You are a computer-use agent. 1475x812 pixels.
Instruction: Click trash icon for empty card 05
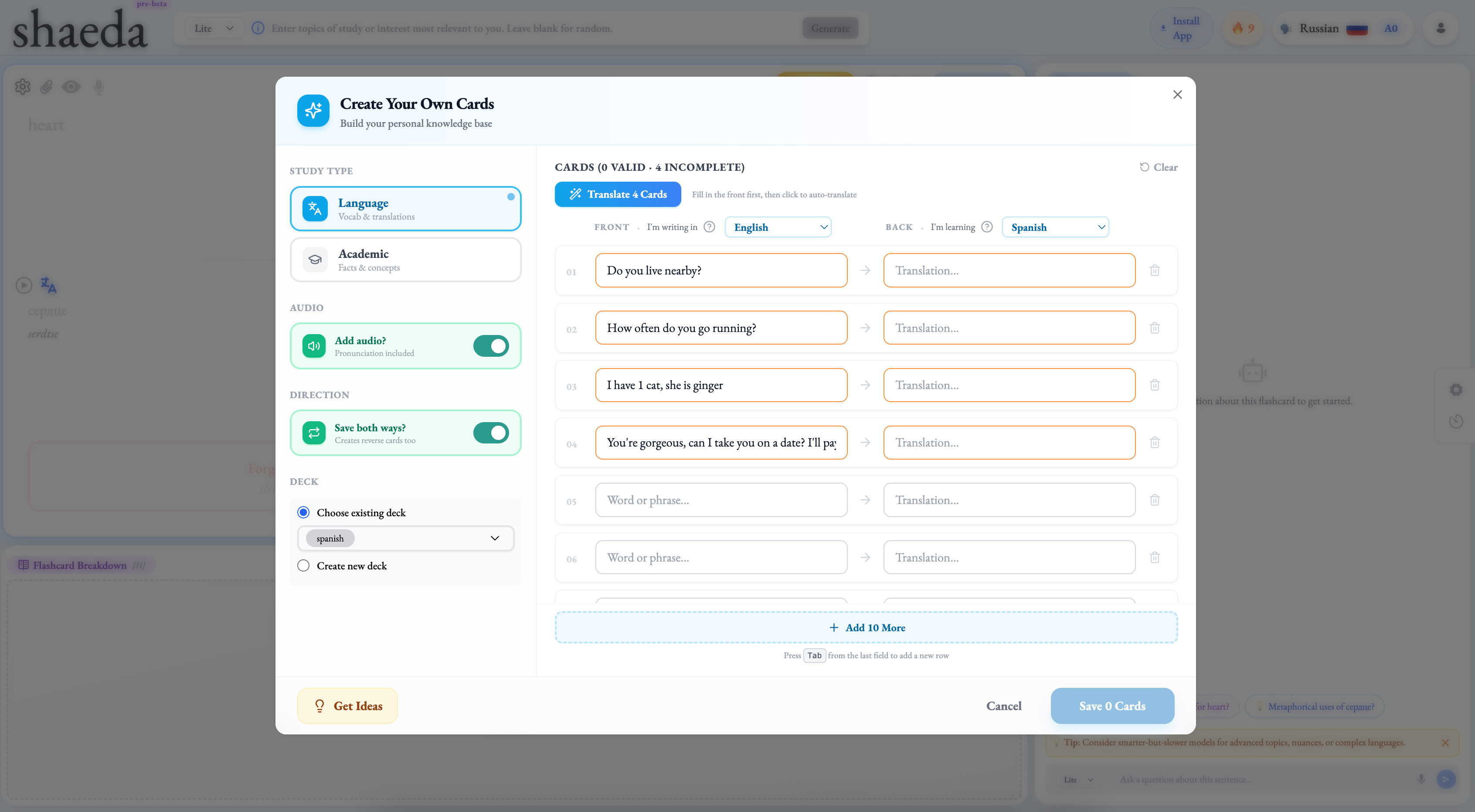click(x=1154, y=500)
